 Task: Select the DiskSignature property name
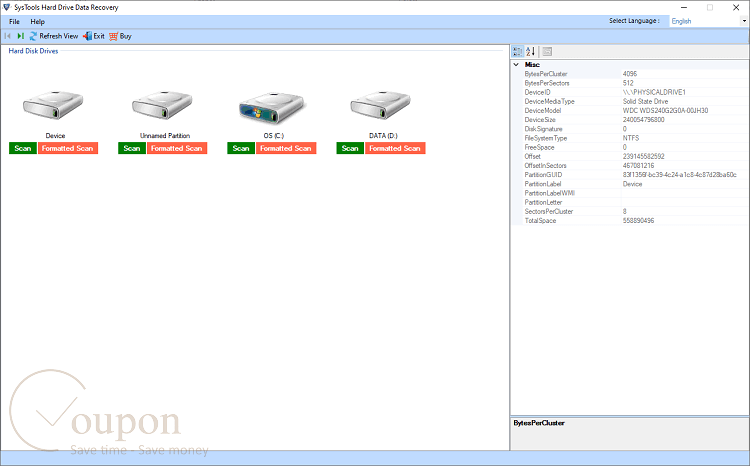pyautogui.click(x=543, y=129)
